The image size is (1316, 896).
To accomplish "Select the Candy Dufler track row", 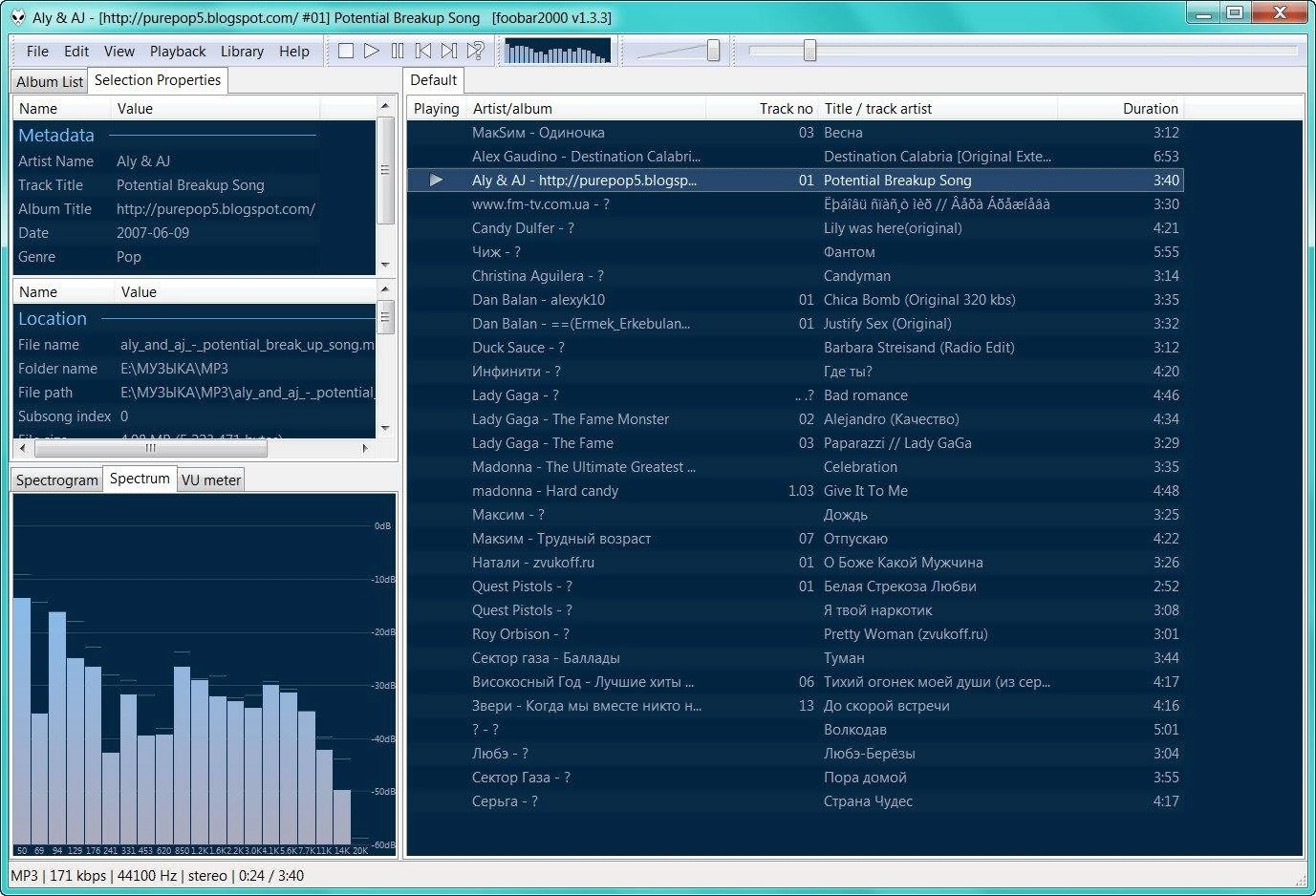I will click(795, 228).
